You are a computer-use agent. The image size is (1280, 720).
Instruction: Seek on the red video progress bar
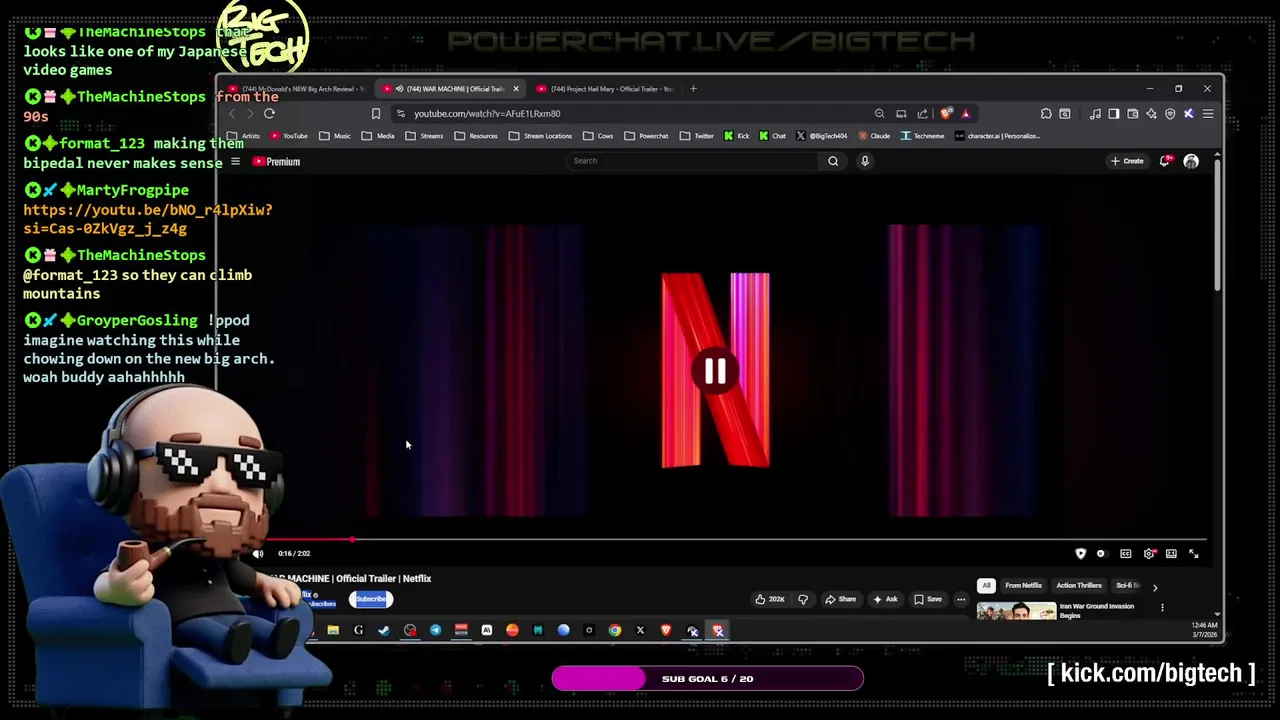pos(736,540)
